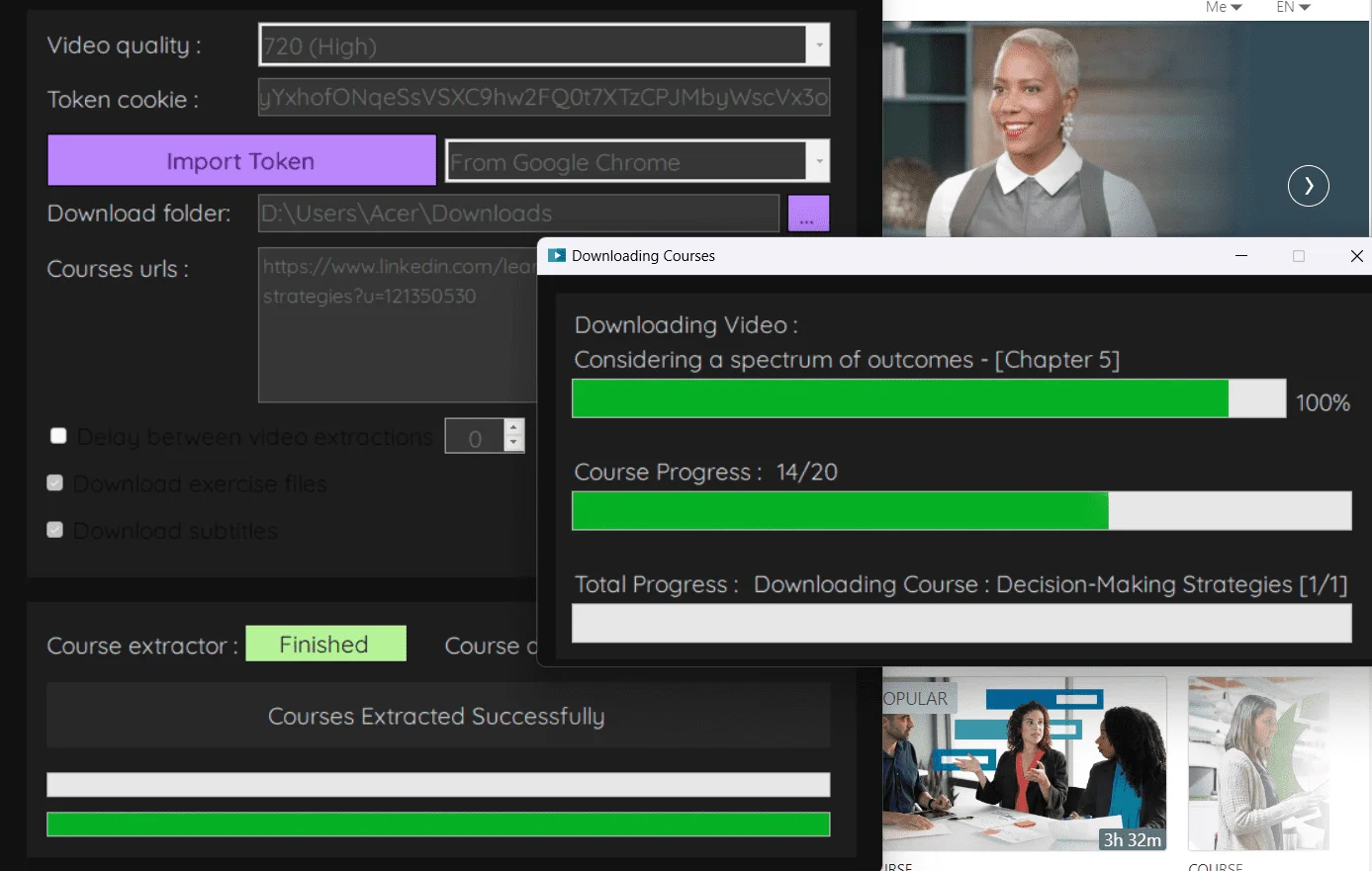Decrease the delay value with the down arrow
This screenshot has height=871, width=1372.
click(x=512, y=444)
